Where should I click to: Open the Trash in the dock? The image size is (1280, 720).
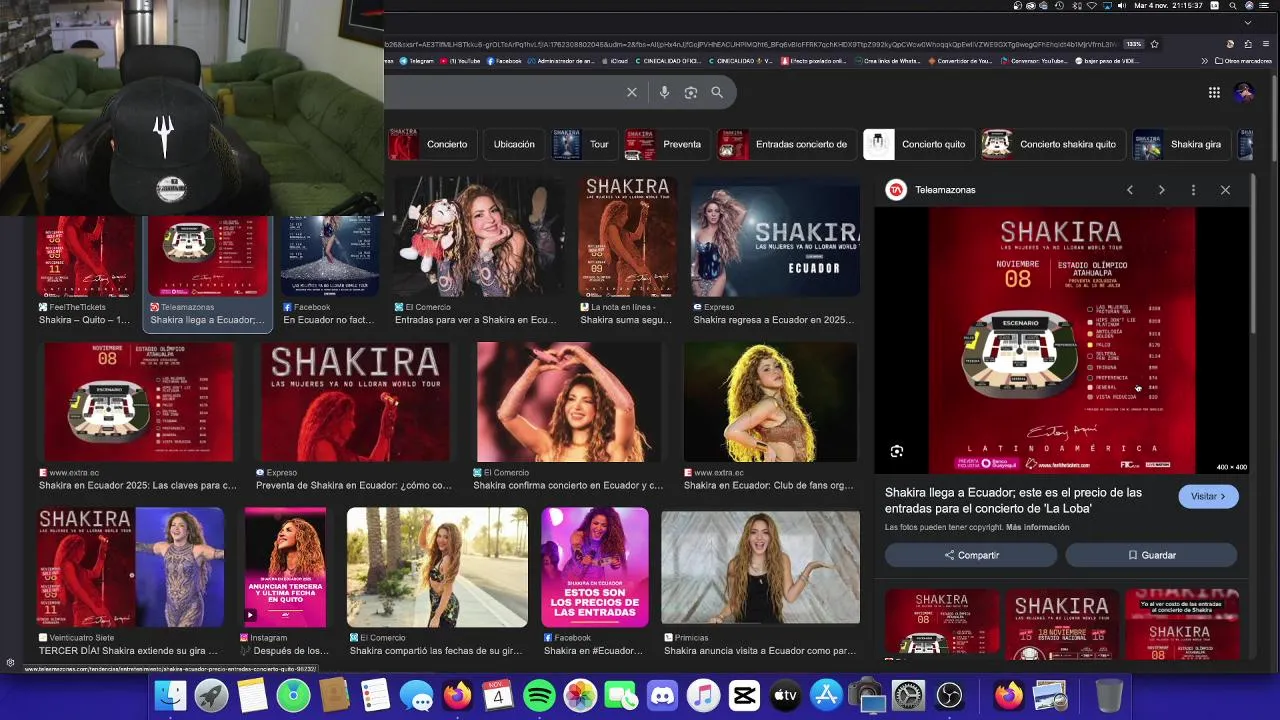point(1109,695)
